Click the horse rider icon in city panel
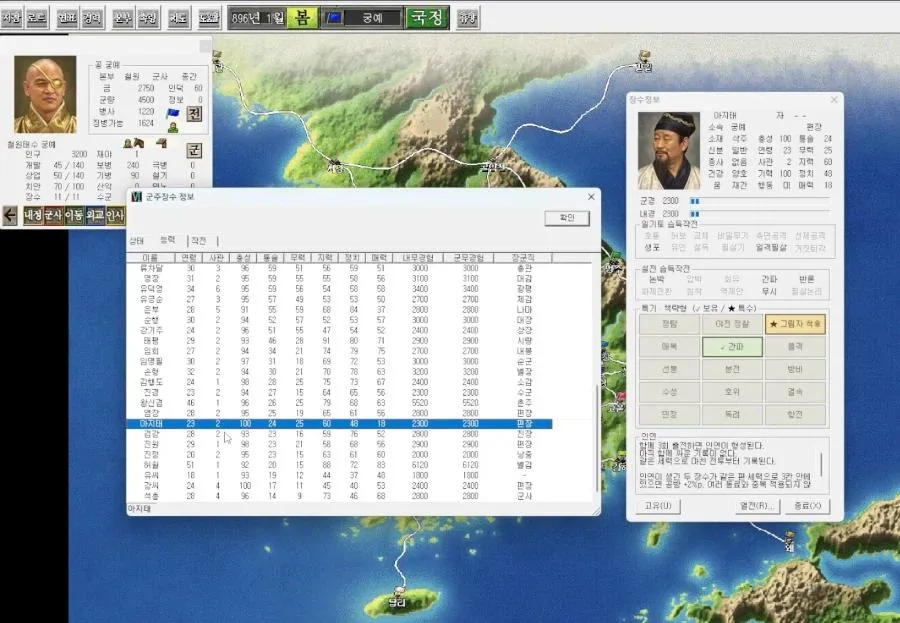 (x=134, y=142)
